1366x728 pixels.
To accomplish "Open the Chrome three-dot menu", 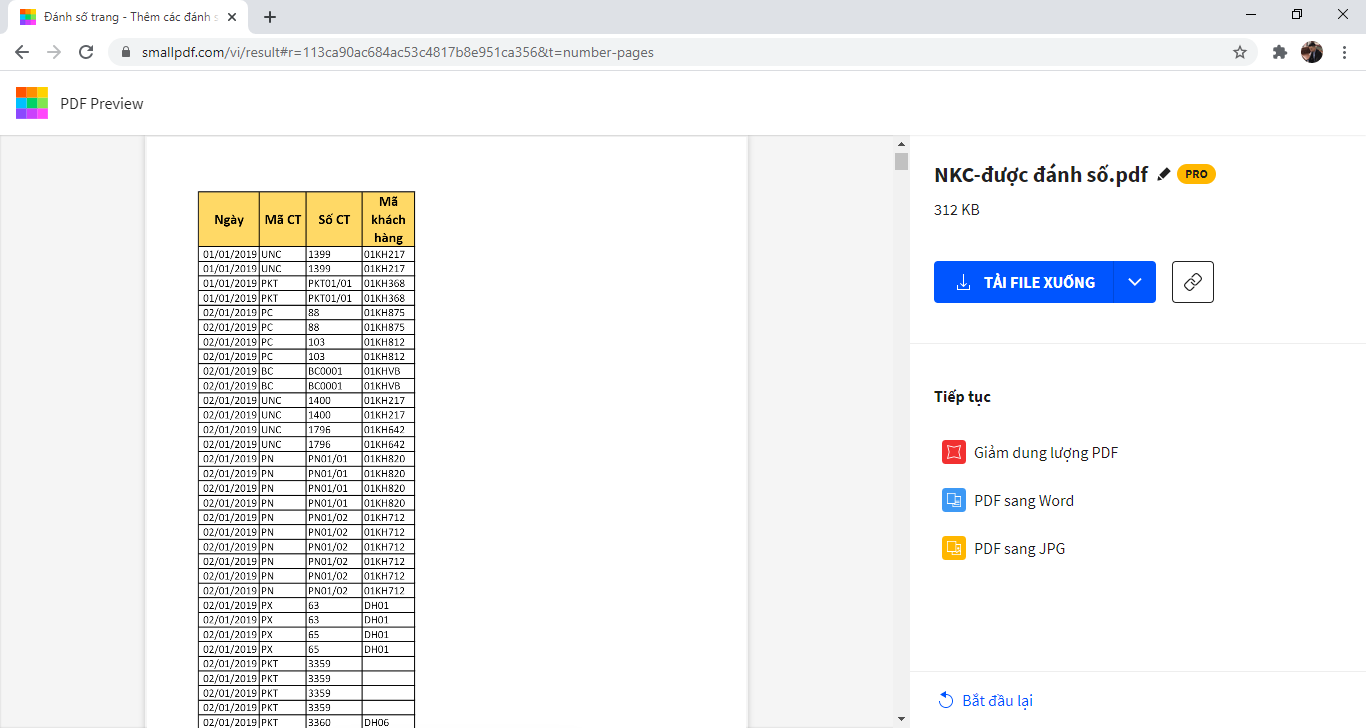I will coord(1344,52).
